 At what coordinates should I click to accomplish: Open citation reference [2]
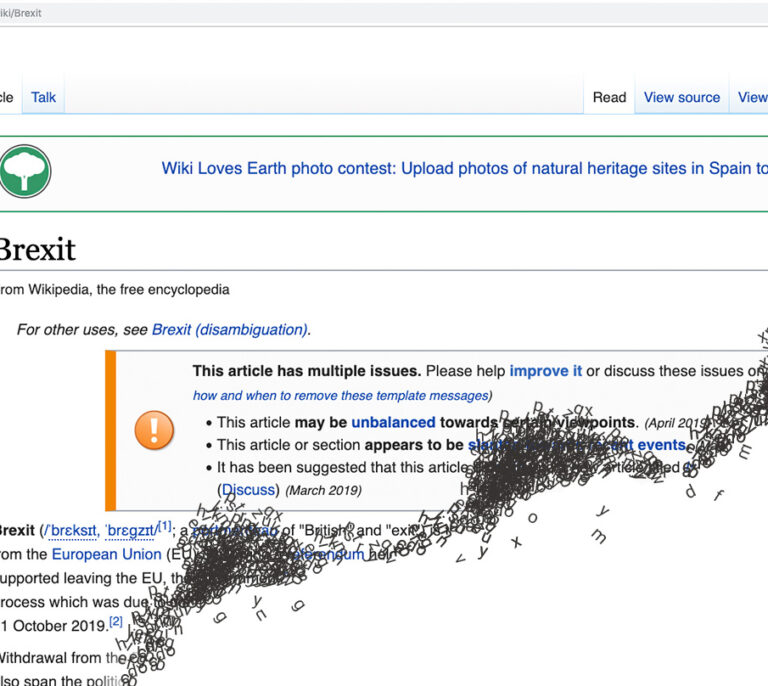coord(116,621)
